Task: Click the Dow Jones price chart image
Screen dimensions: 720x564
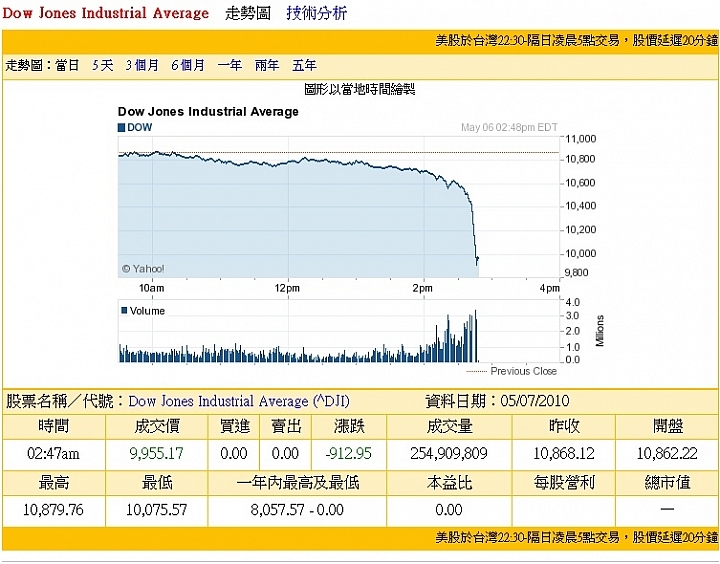Action: pos(338,207)
